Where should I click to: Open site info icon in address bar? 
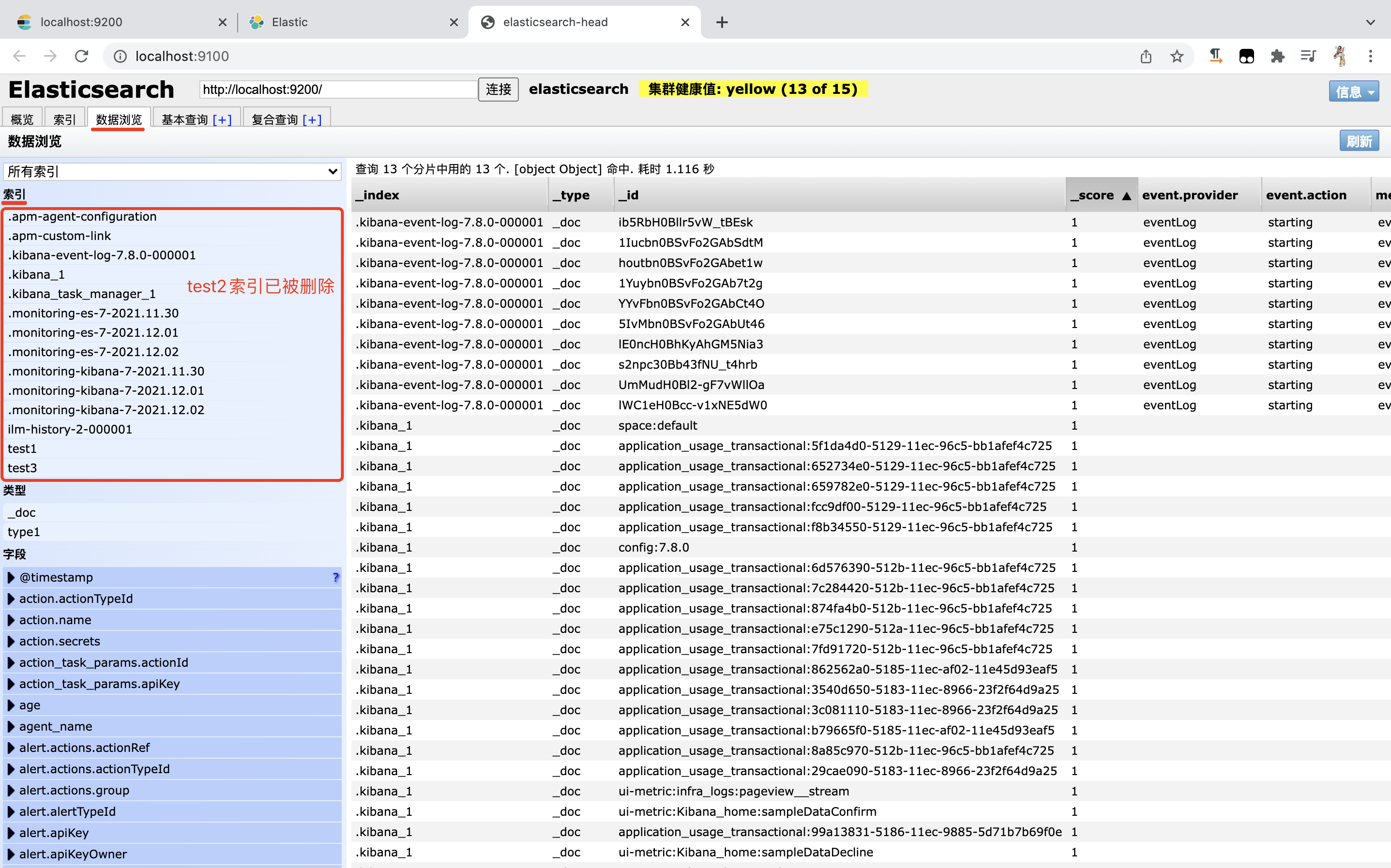pos(120,56)
